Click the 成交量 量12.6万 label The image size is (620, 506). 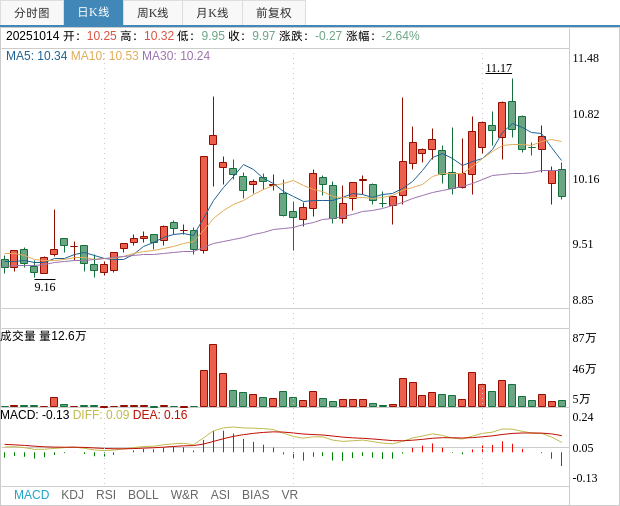[43, 336]
